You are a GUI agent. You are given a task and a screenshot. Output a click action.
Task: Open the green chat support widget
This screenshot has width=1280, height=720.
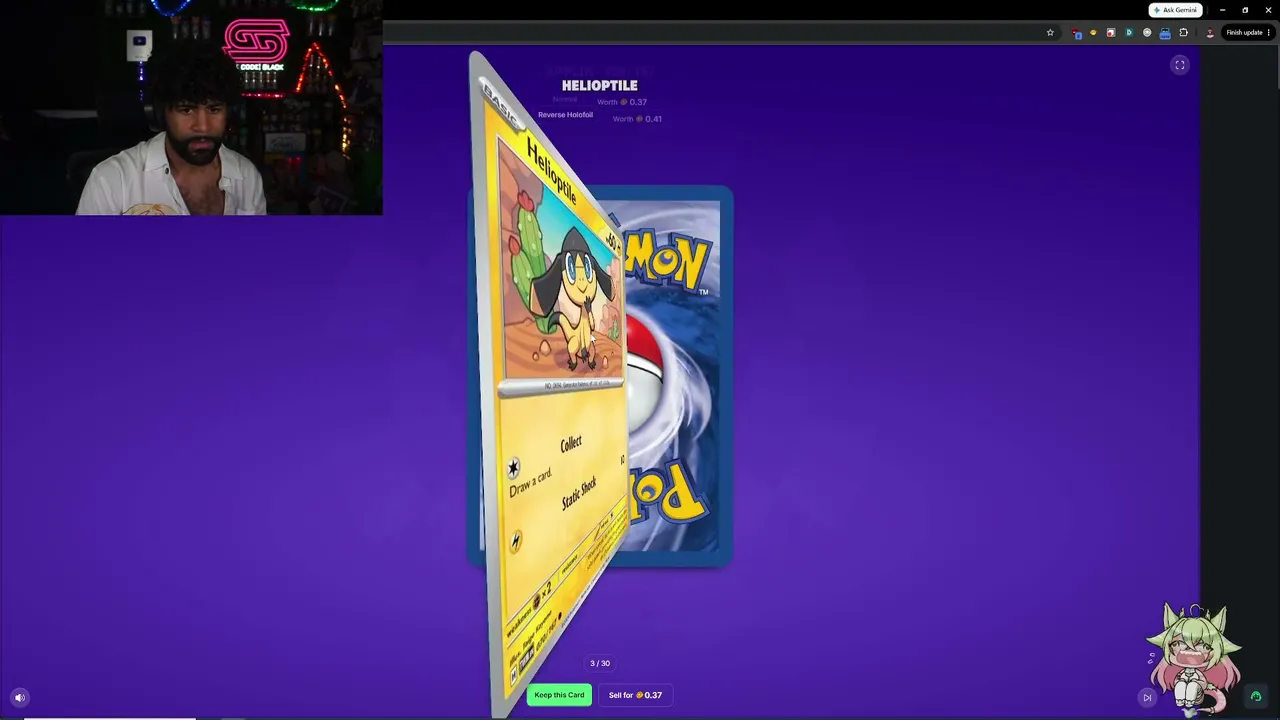1256,696
